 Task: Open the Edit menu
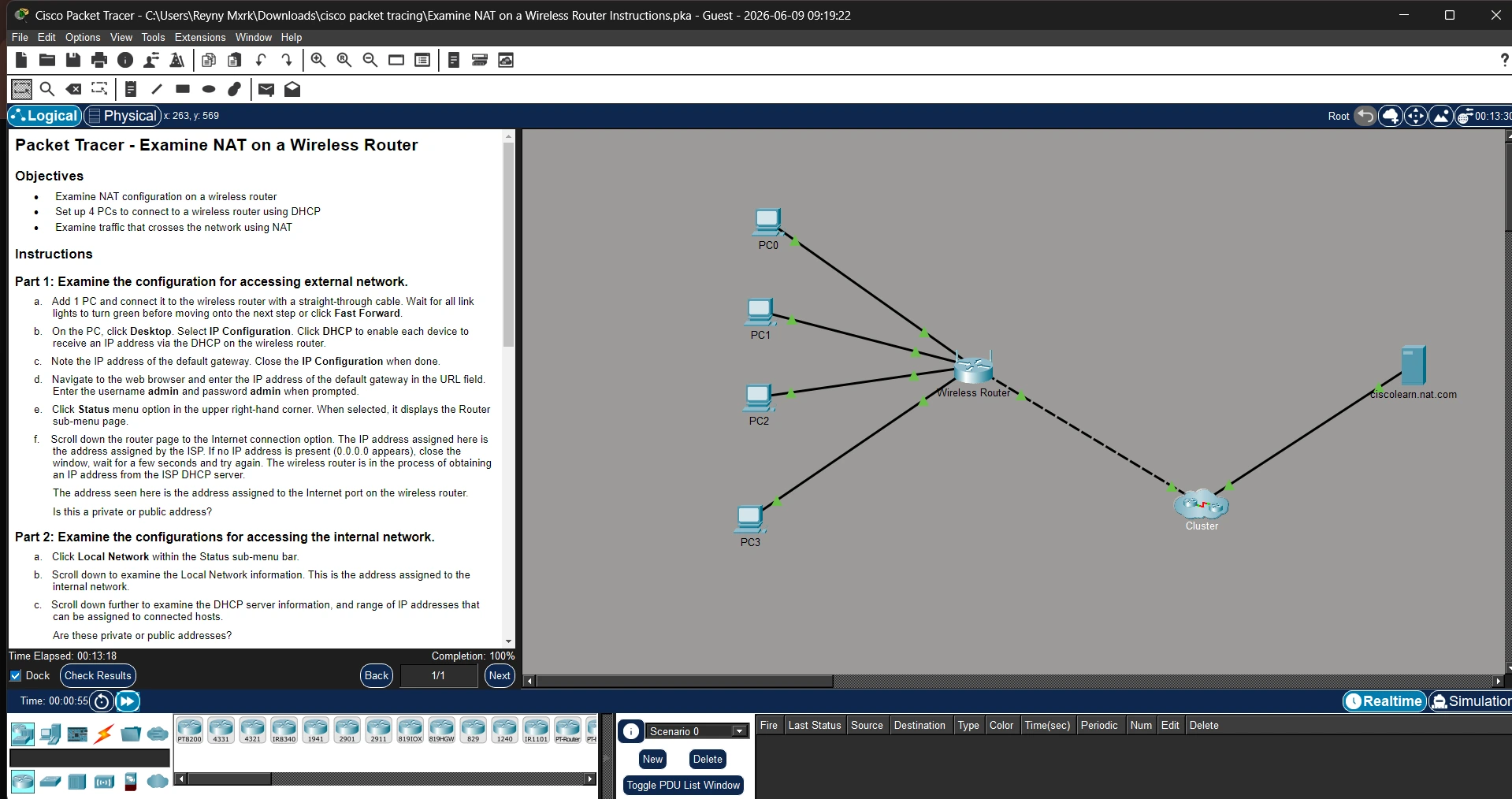(x=46, y=37)
